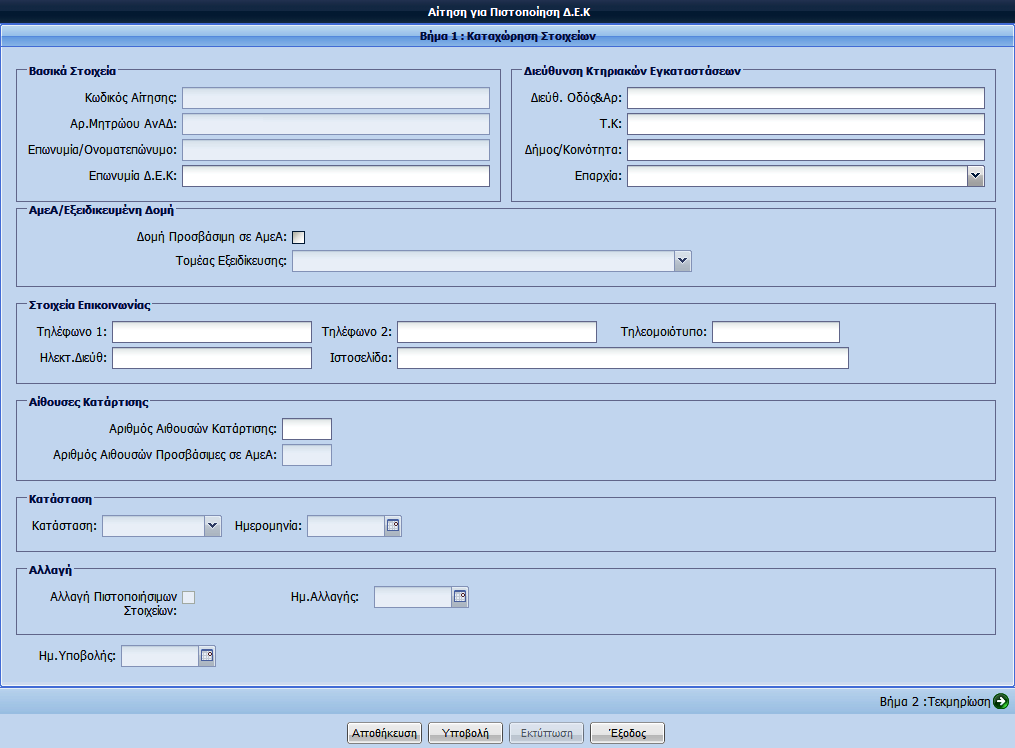1015x748 pixels.
Task: Select the Δήμος/Κοινότητα input
Action: (x=806, y=150)
